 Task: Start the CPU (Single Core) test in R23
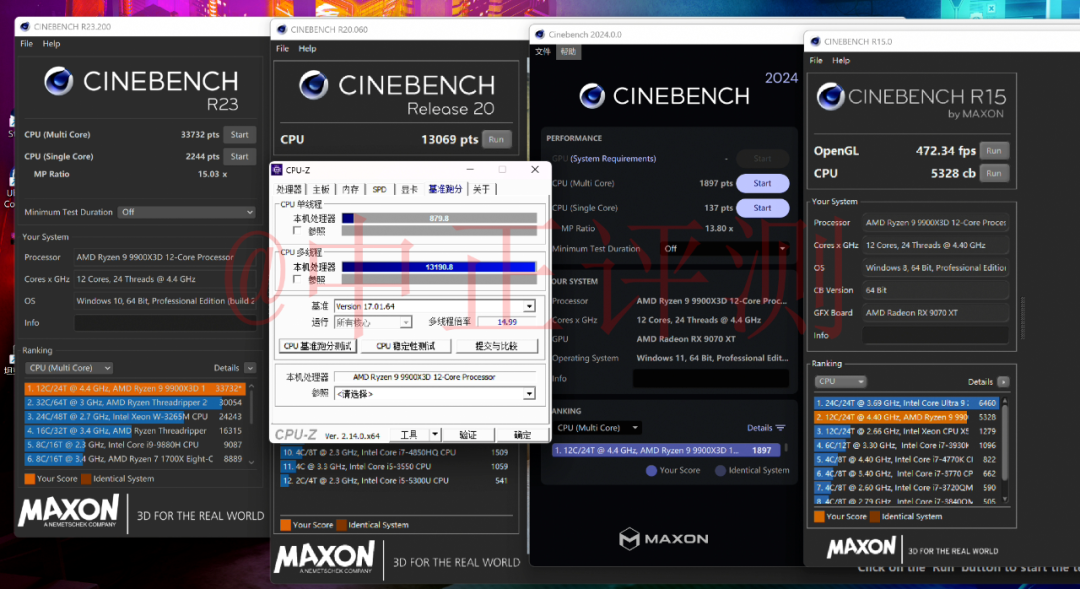(x=240, y=156)
